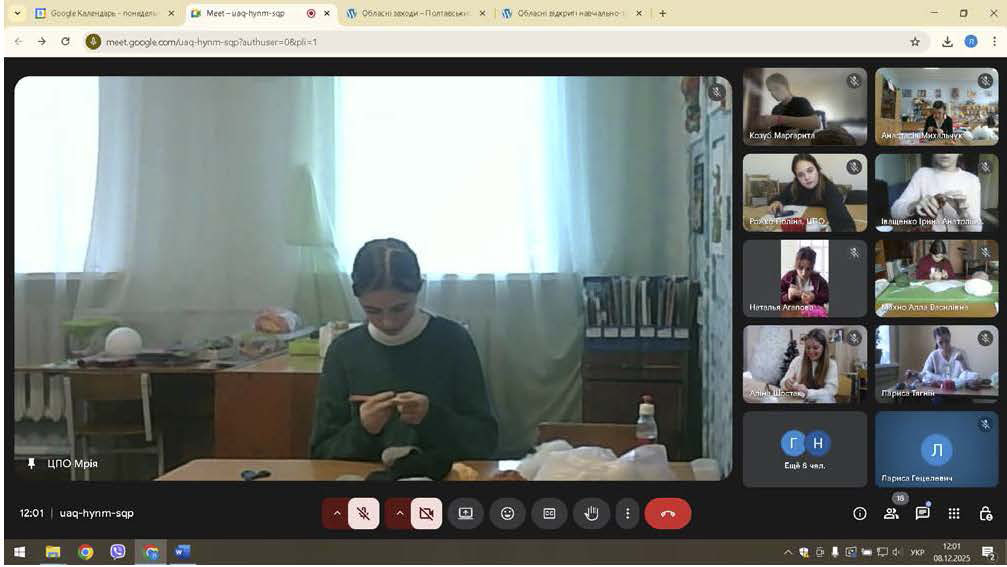The width and height of the screenshot is (1007, 567).
Task: Expand audio settings arrow beside microphone
Action: pyautogui.click(x=337, y=513)
